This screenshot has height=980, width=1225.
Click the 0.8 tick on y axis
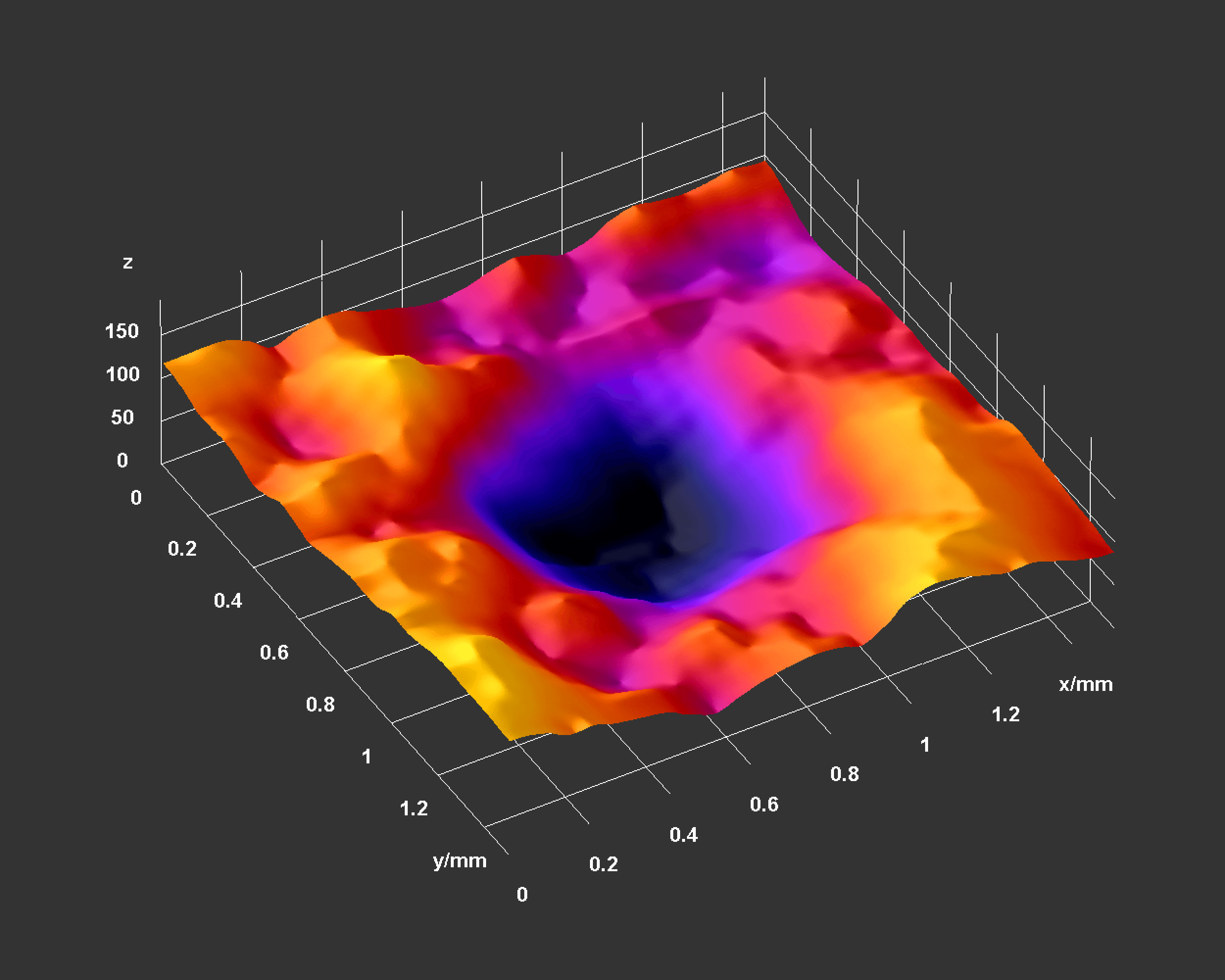[x=320, y=705]
